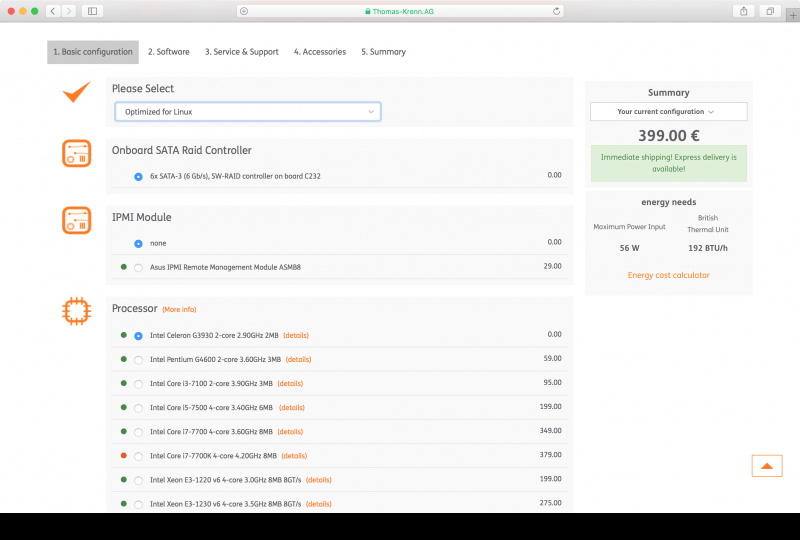Click the lock icon in address bar

367,11
